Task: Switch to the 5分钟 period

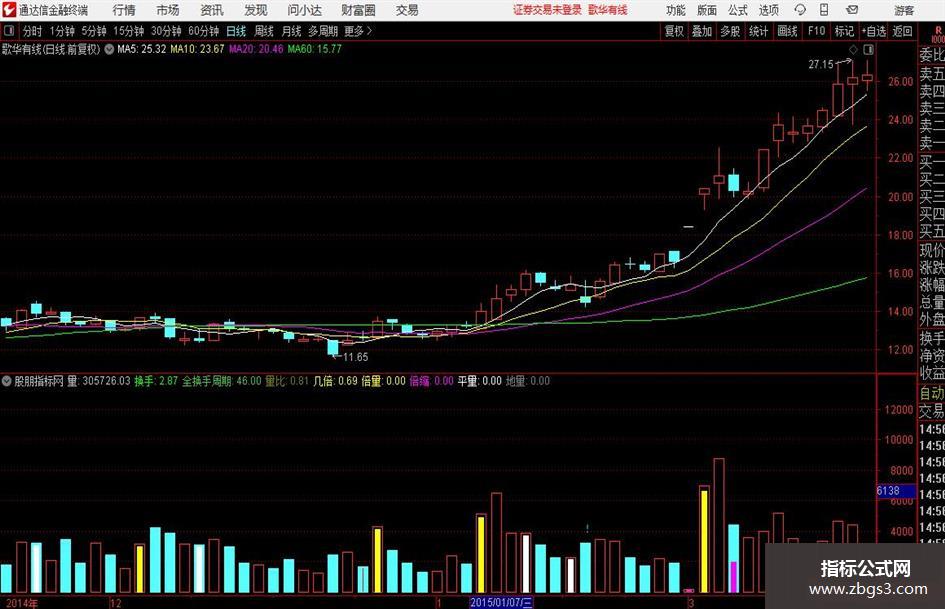Action: [x=93, y=31]
